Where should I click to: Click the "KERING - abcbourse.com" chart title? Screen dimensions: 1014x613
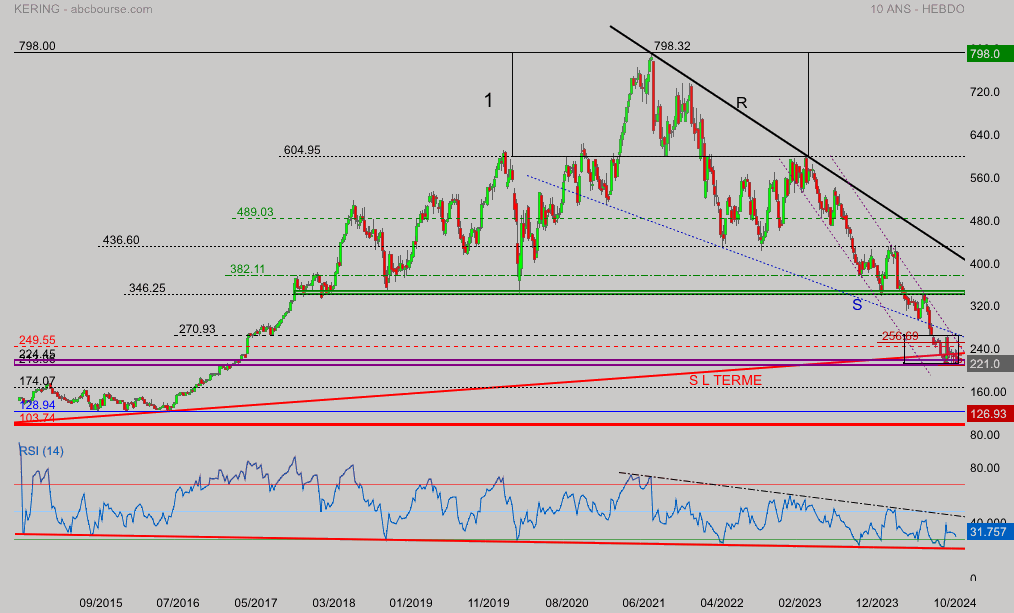coord(83,9)
